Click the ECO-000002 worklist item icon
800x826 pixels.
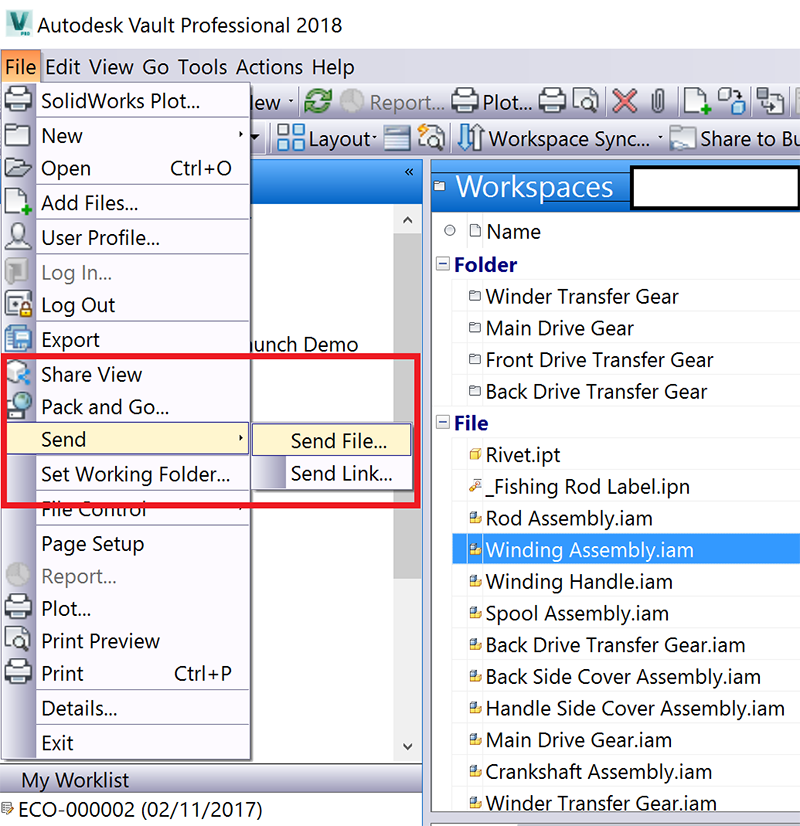(7, 808)
